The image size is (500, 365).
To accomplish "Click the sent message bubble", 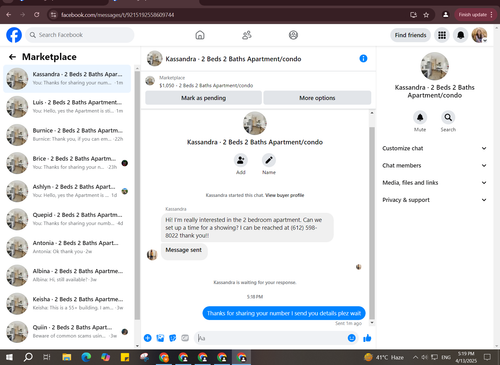I will [x=284, y=313].
